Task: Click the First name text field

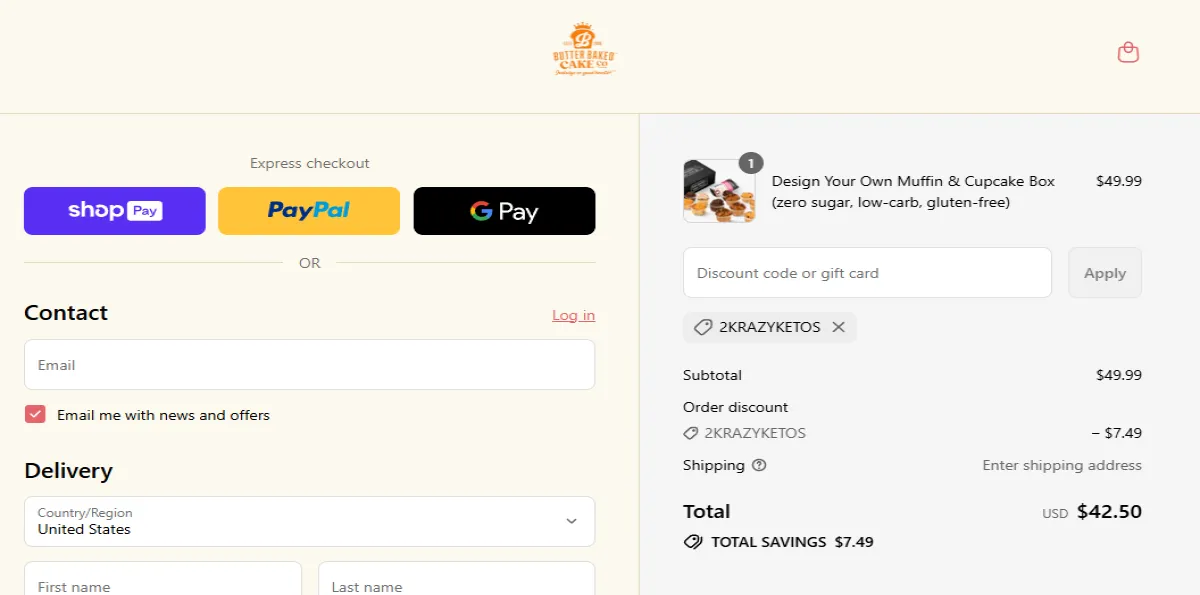Action: click(x=162, y=585)
